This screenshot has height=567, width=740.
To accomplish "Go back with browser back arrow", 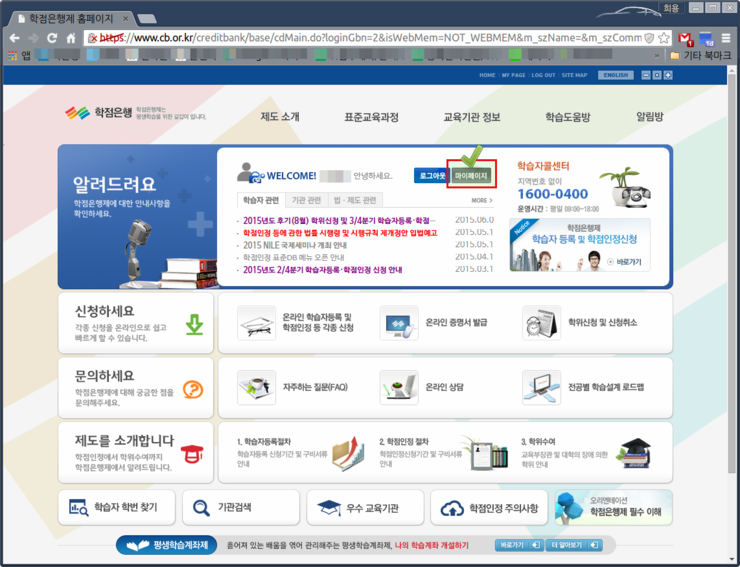I will 15,38.
